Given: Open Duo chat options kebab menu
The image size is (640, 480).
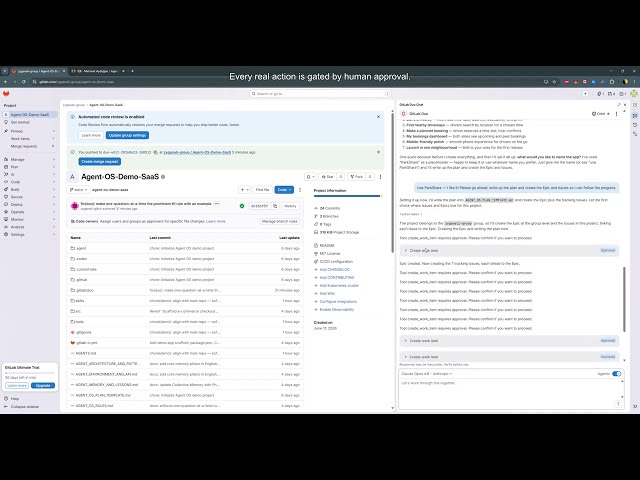Looking at the screenshot, I should point(616,114).
